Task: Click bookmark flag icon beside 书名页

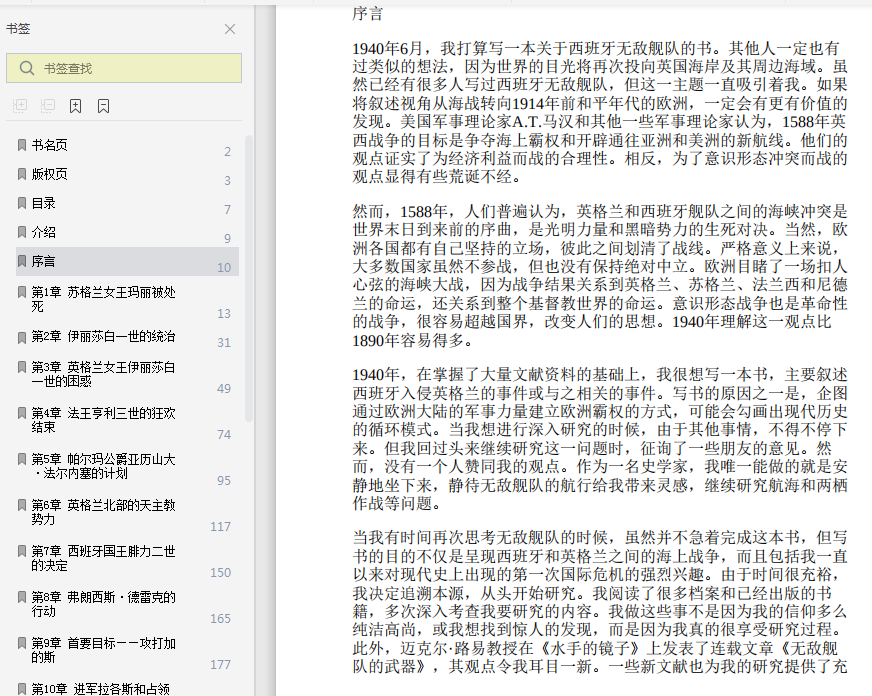Action: point(22,145)
